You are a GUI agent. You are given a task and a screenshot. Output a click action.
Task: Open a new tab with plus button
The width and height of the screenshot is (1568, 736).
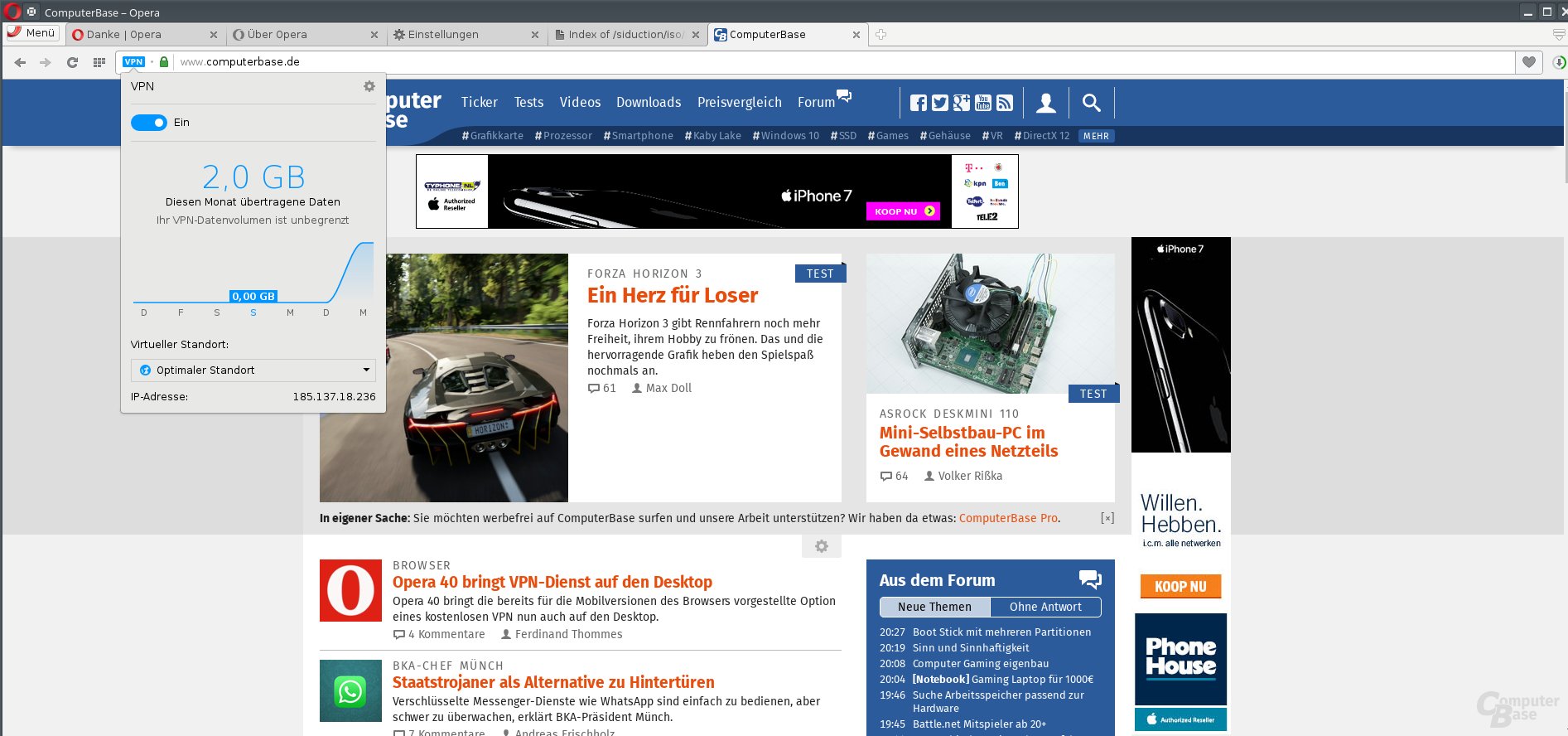tap(881, 35)
